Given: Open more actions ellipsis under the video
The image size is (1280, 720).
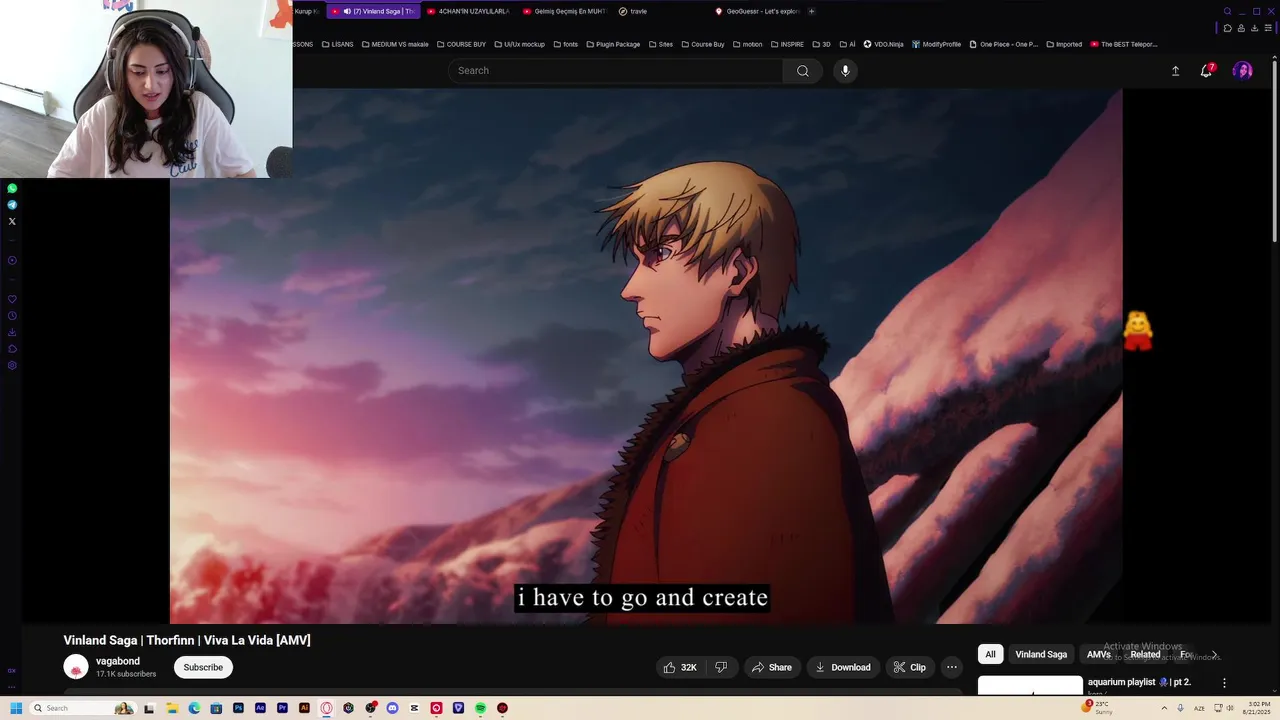Looking at the screenshot, I should [952, 667].
